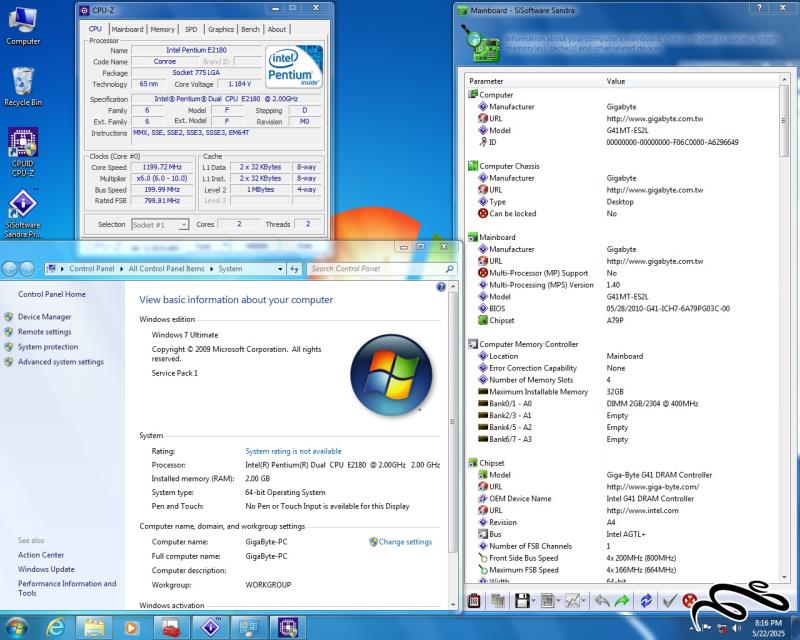Click the blue refresh icon in Sandra toolbar
The height and width of the screenshot is (640, 800).
646,601
